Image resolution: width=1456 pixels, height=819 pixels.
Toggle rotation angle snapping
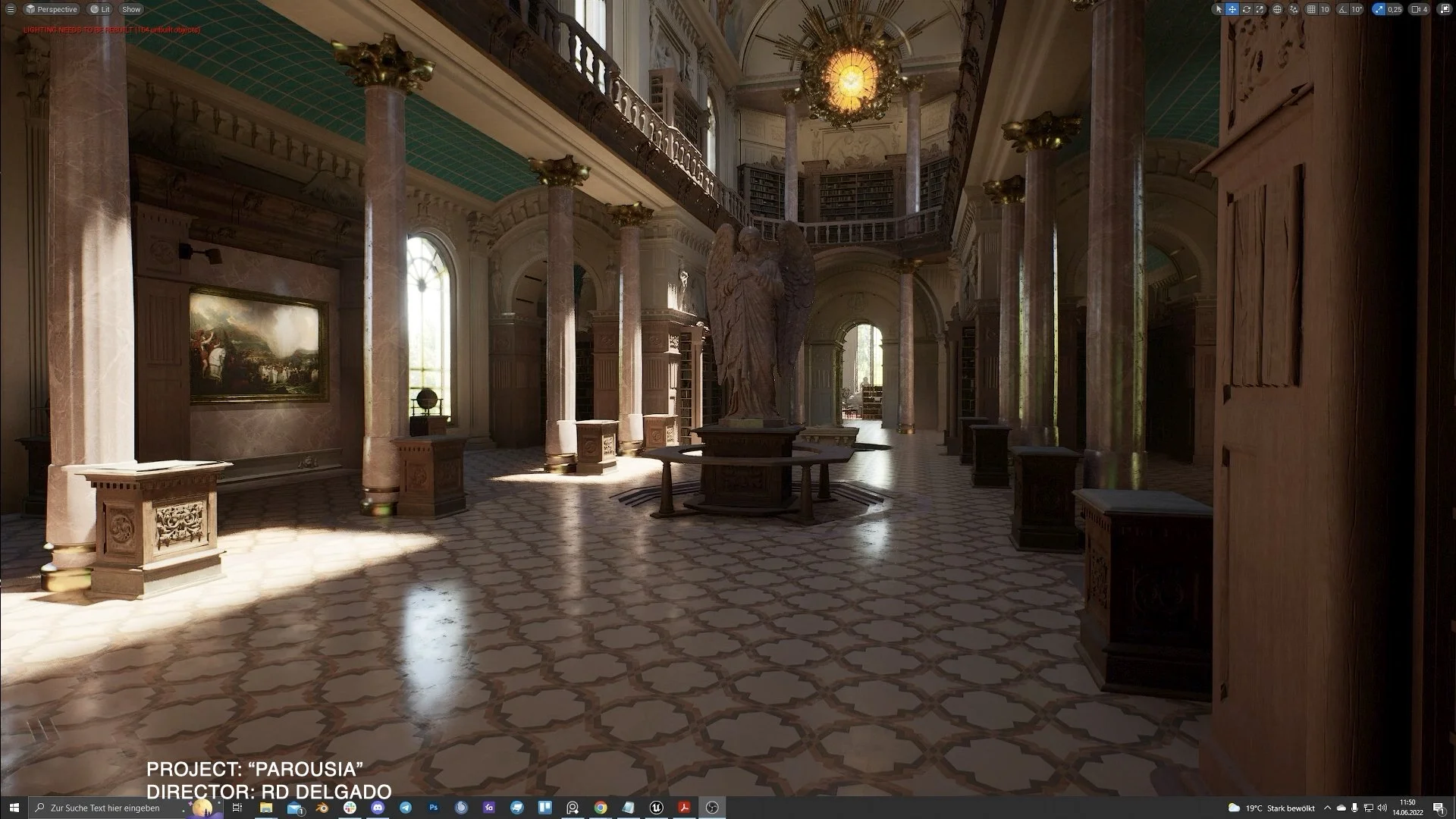coord(1342,9)
